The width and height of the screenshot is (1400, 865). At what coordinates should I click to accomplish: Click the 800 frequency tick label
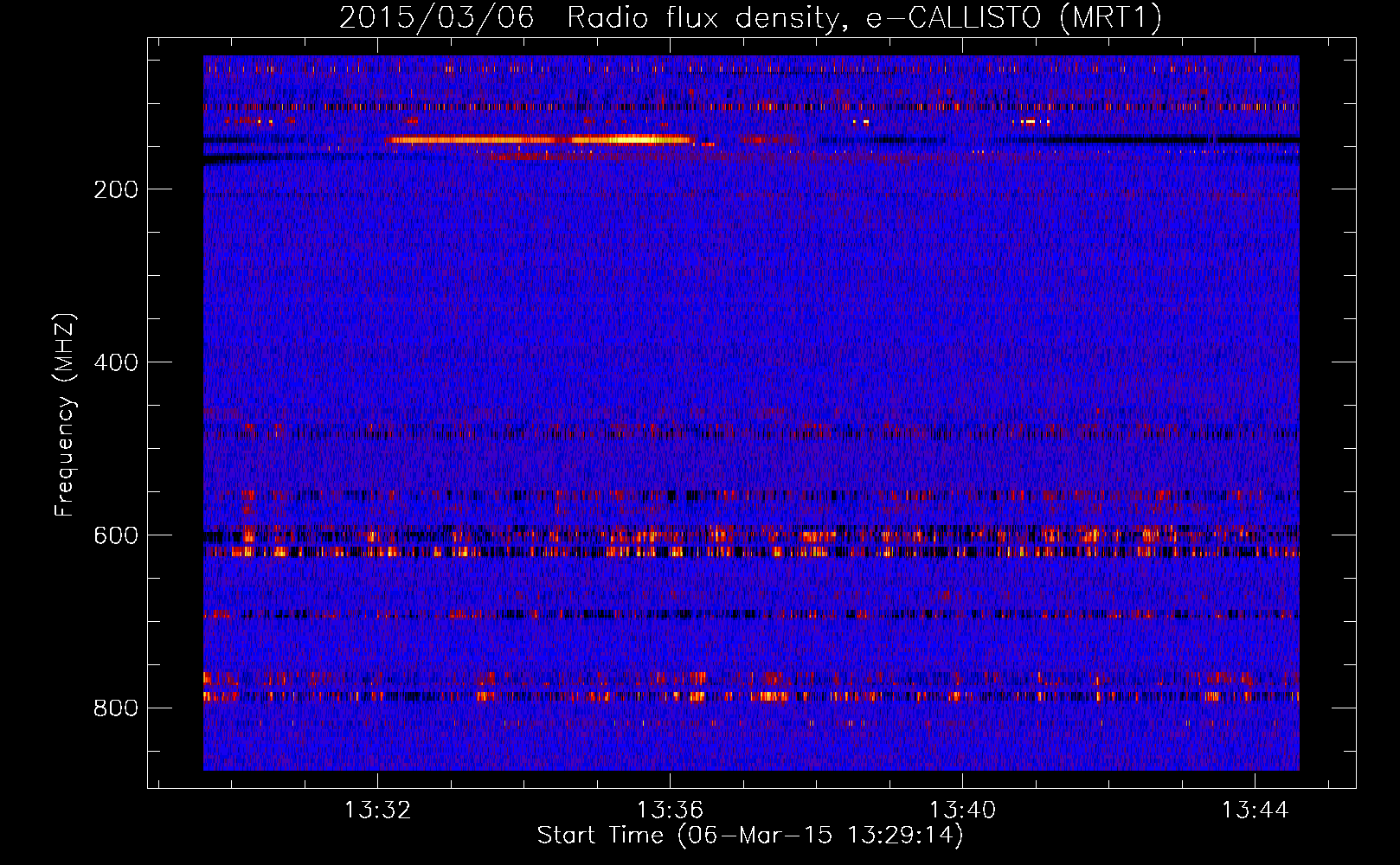click(116, 708)
